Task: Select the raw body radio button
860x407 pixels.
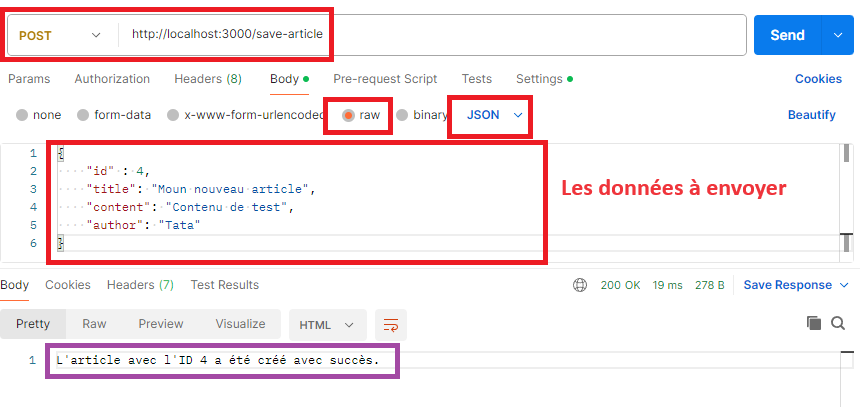Action: pos(348,115)
